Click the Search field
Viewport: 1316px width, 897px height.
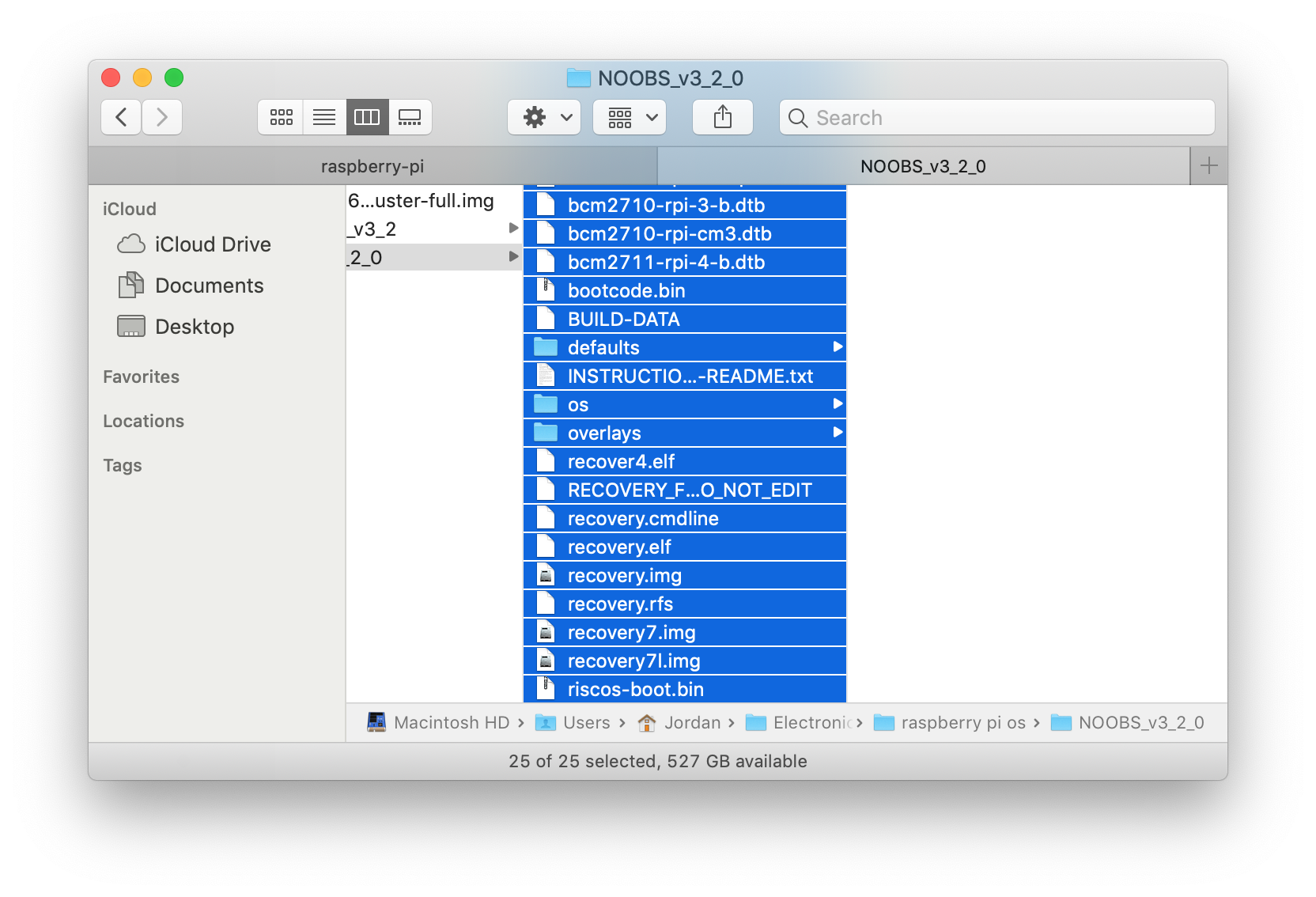996,117
